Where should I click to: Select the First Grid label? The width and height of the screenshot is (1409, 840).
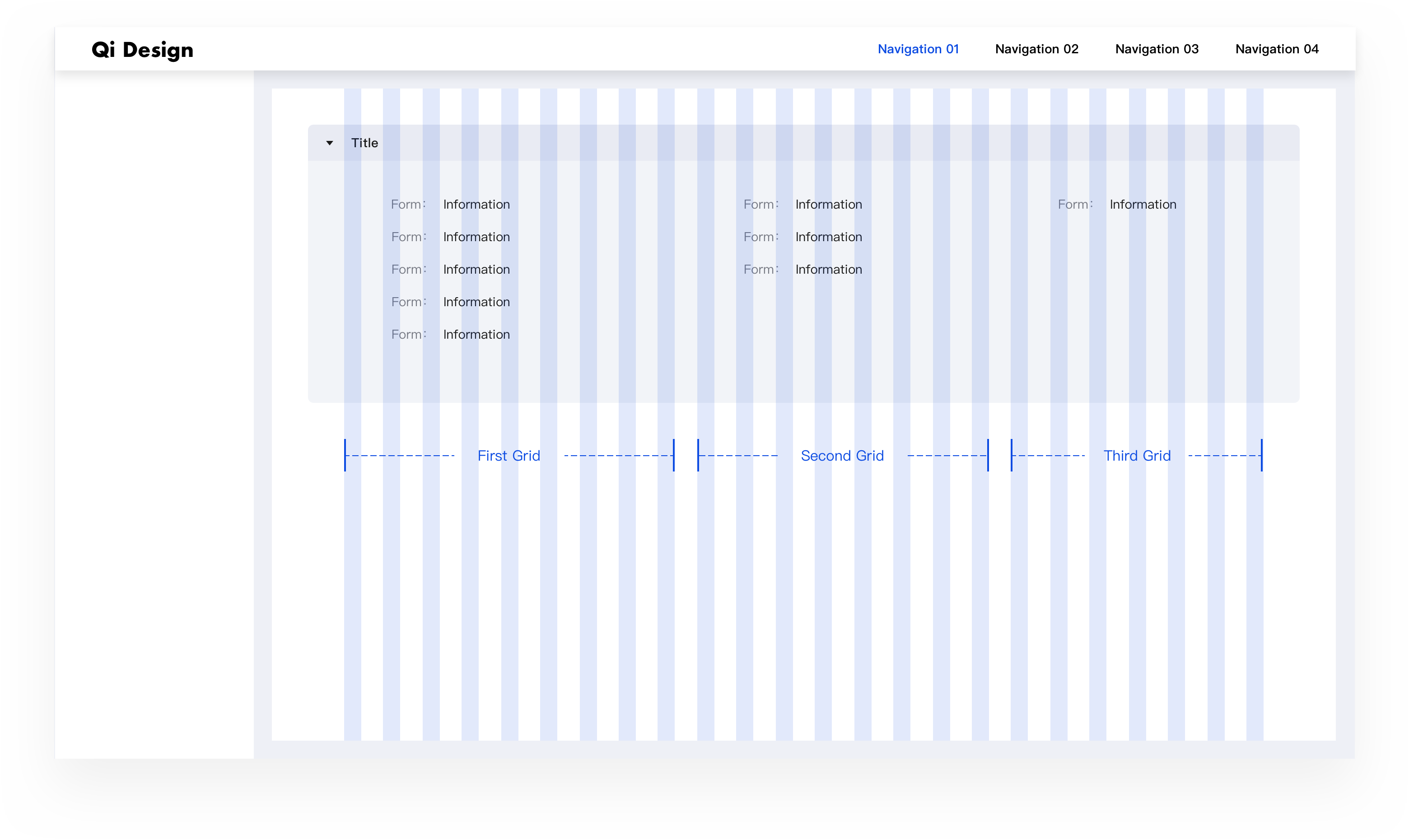(x=509, y=456)
